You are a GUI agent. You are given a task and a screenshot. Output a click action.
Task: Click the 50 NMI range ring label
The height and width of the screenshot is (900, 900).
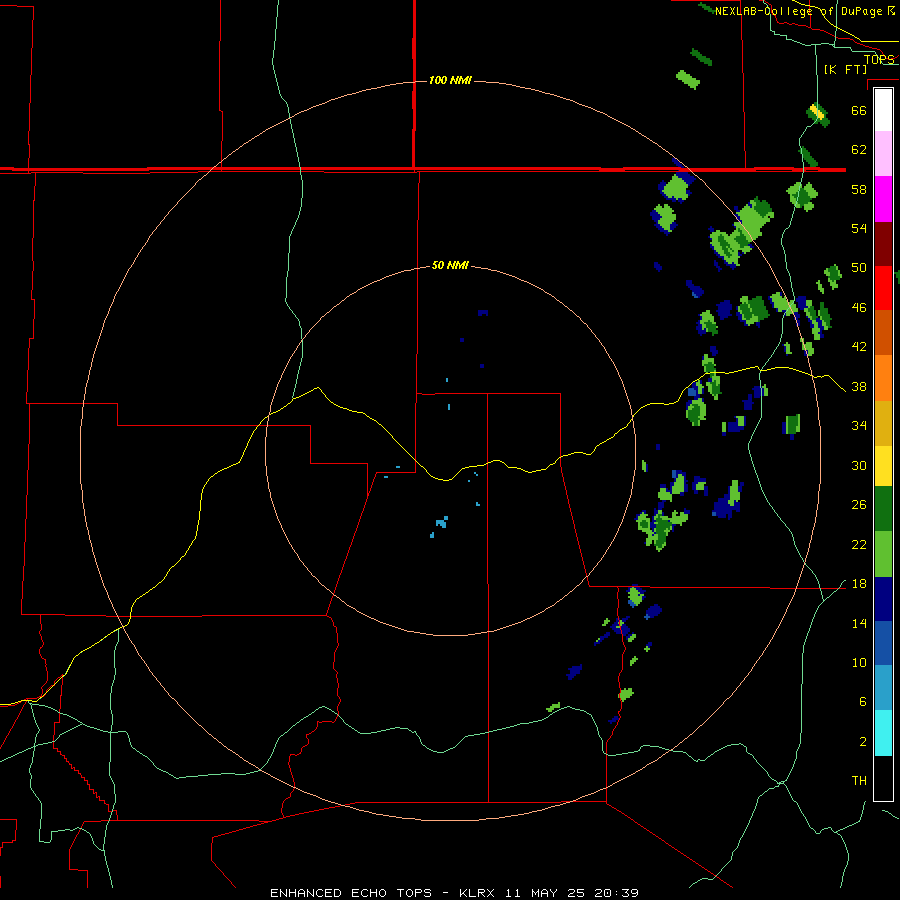click(450, 265)
